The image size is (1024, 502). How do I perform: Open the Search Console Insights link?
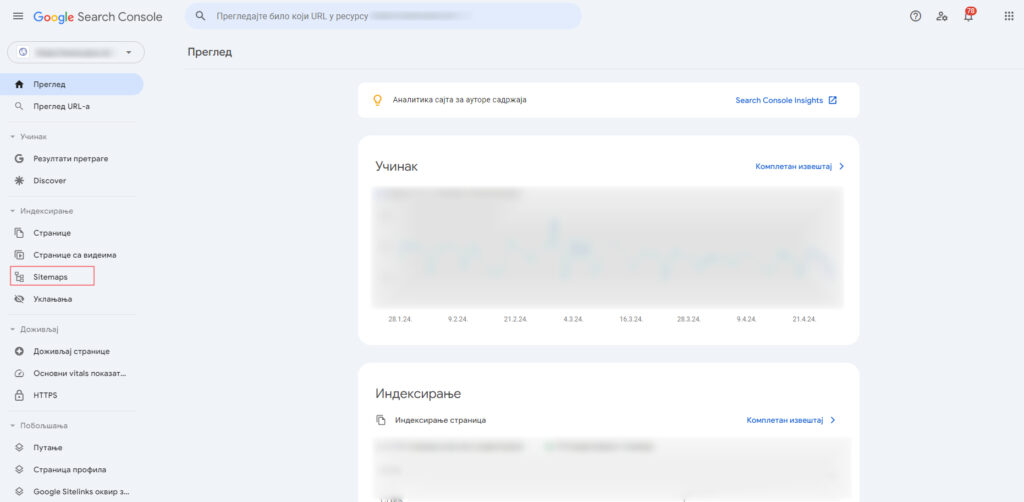click(x=785, y=100)
